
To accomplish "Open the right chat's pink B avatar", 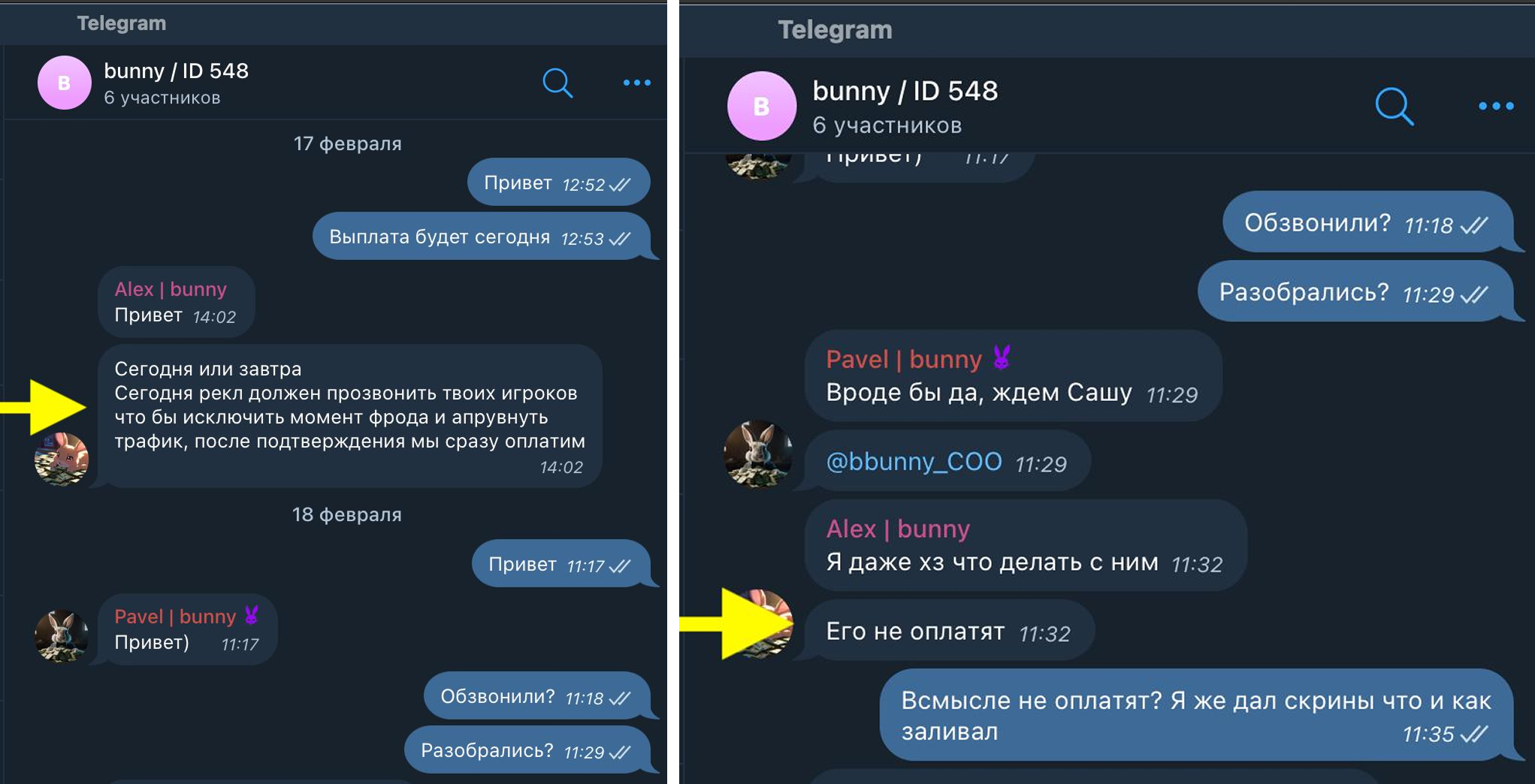I will tap(762, 106).
